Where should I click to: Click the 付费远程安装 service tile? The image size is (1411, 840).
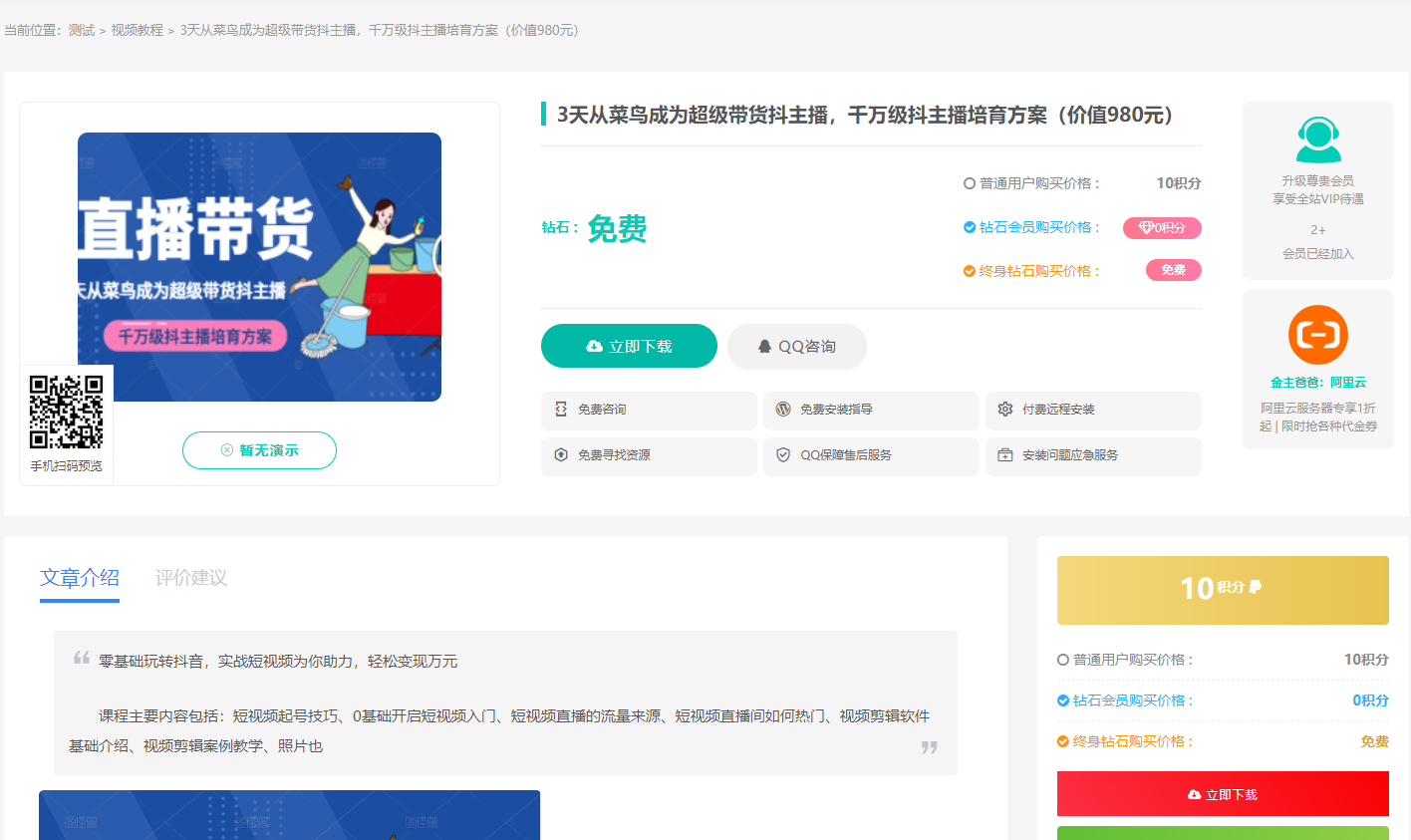point(1093,411)
